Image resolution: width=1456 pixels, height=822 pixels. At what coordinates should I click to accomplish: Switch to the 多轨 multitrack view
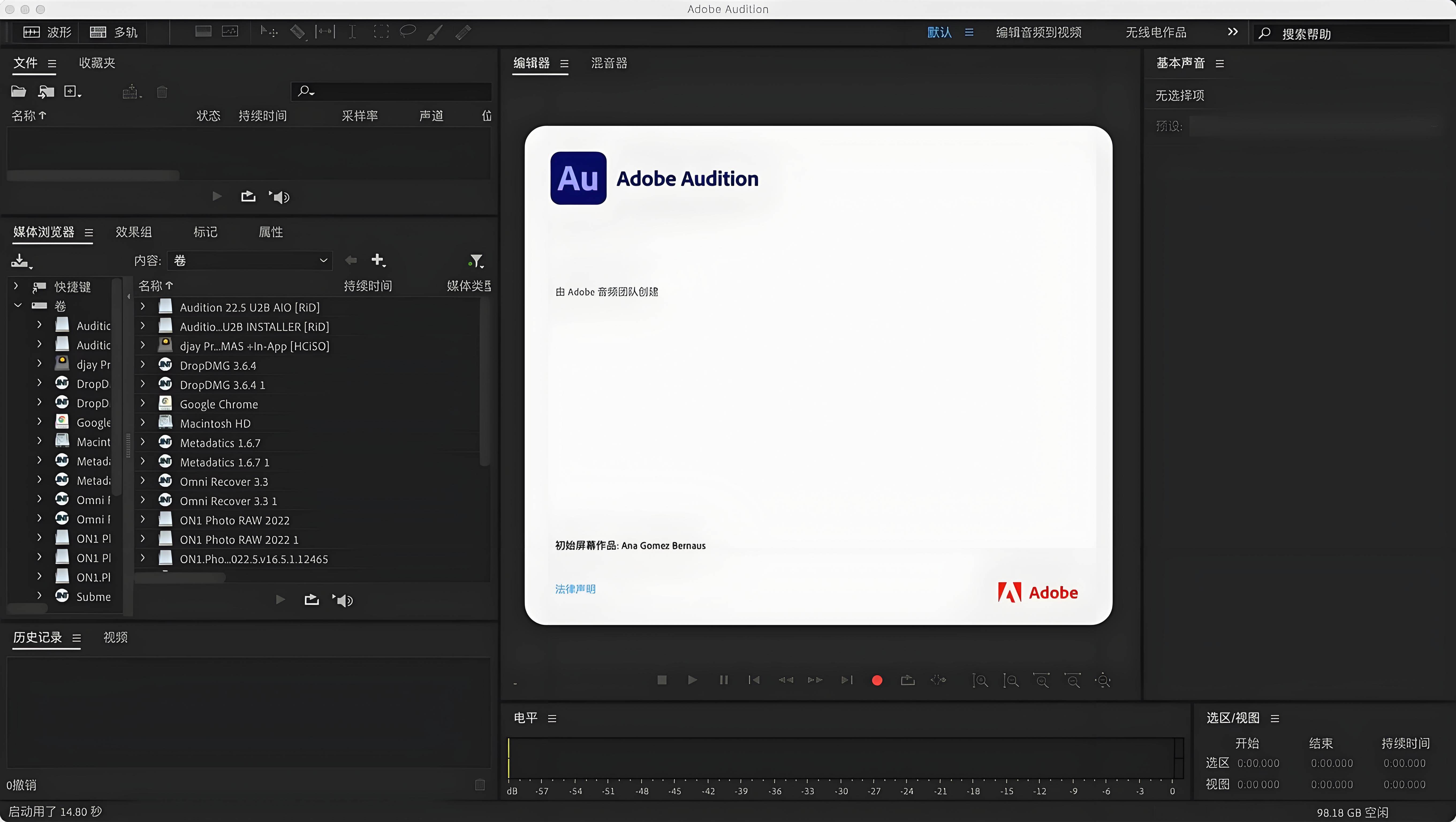(113, 32)
